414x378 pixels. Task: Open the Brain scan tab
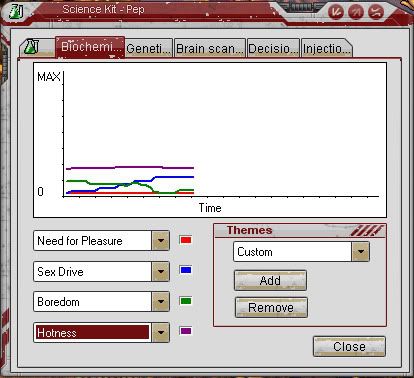click(210, 49)
